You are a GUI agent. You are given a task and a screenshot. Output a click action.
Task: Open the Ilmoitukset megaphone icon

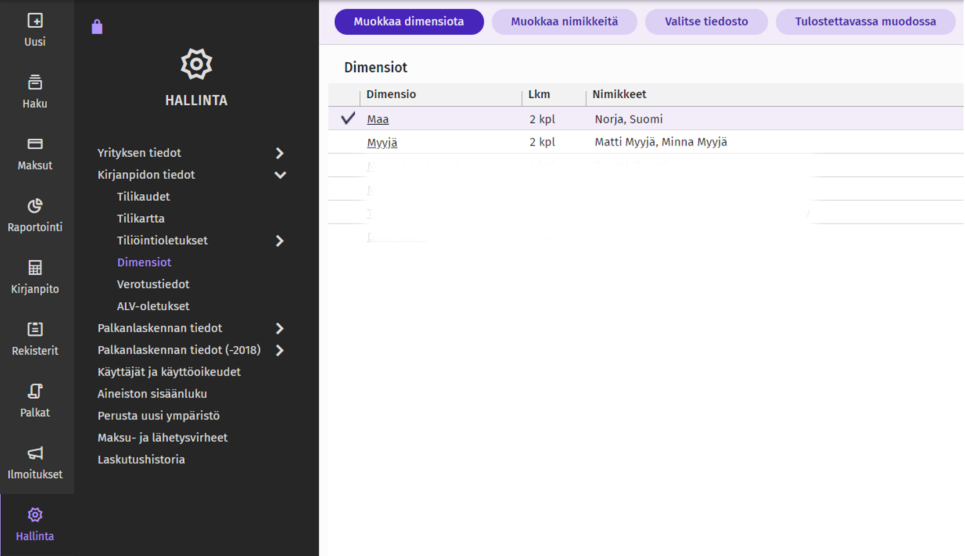coord(35,453)
